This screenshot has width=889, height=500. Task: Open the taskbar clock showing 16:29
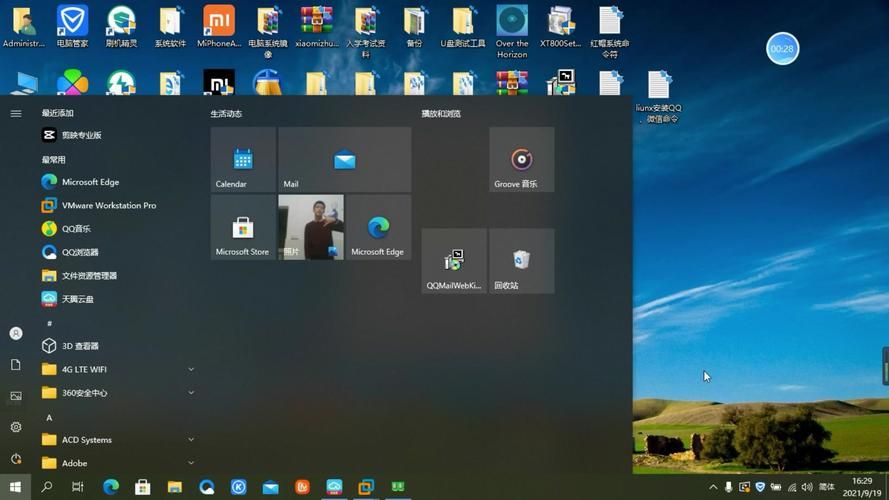862,487
